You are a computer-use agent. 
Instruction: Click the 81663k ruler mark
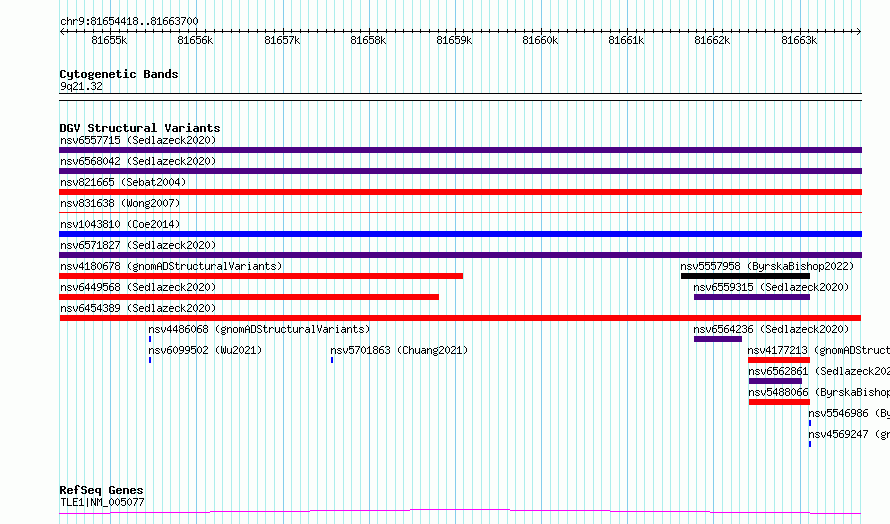point(799,40)
